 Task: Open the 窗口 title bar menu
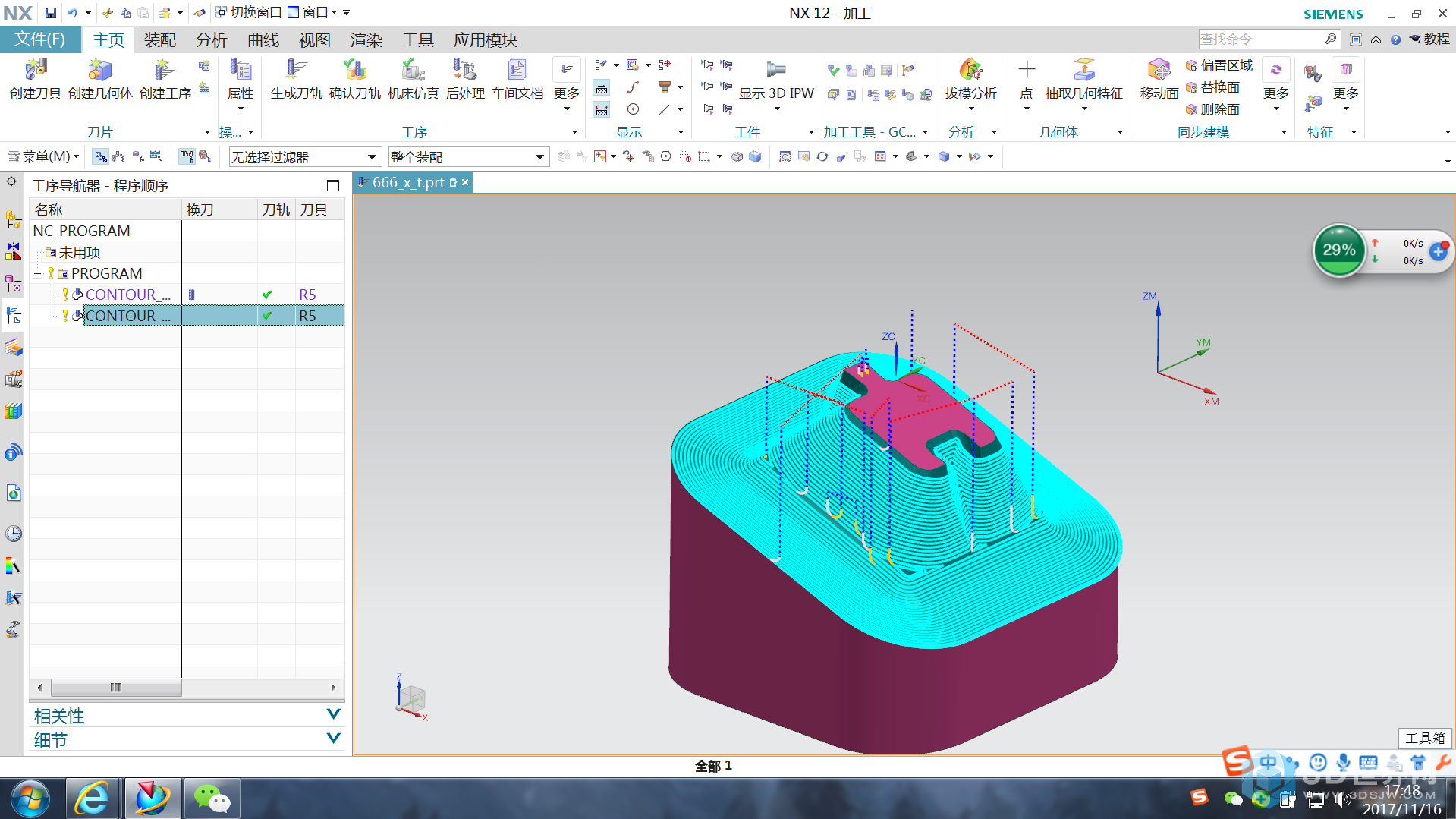click(313, 12)
